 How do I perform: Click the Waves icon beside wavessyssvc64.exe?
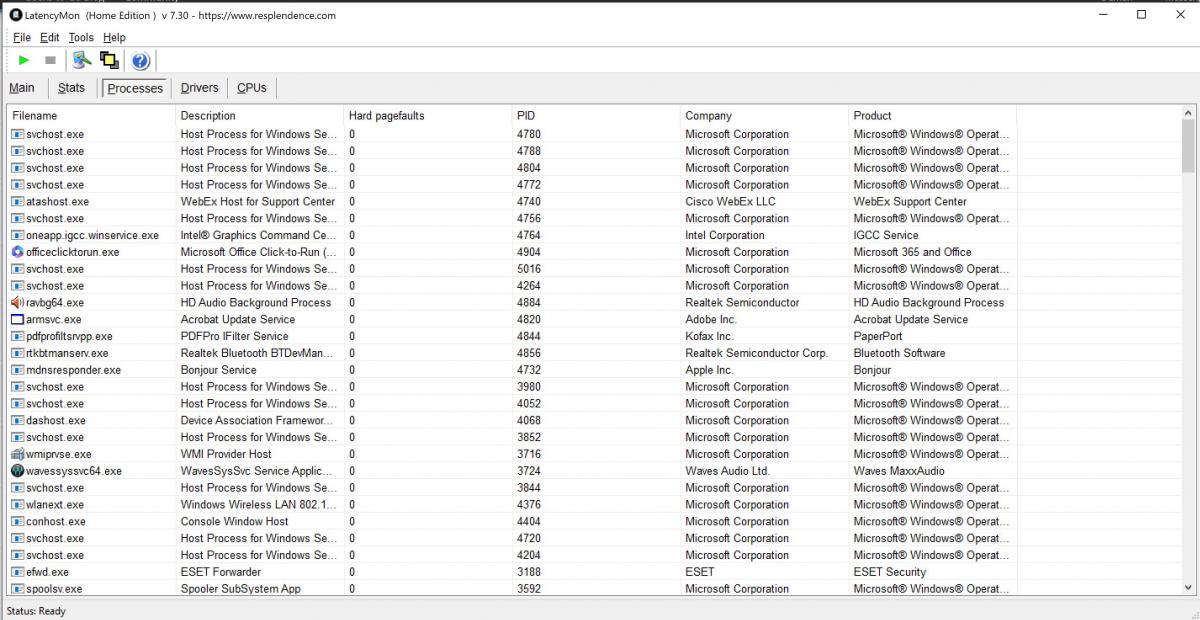pos(17,471)
